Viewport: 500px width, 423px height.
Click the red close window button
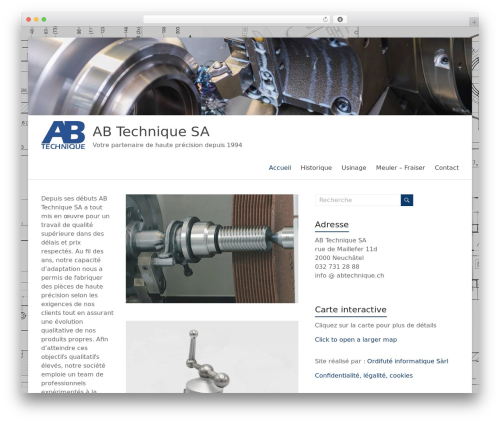[x=29, y=19]
